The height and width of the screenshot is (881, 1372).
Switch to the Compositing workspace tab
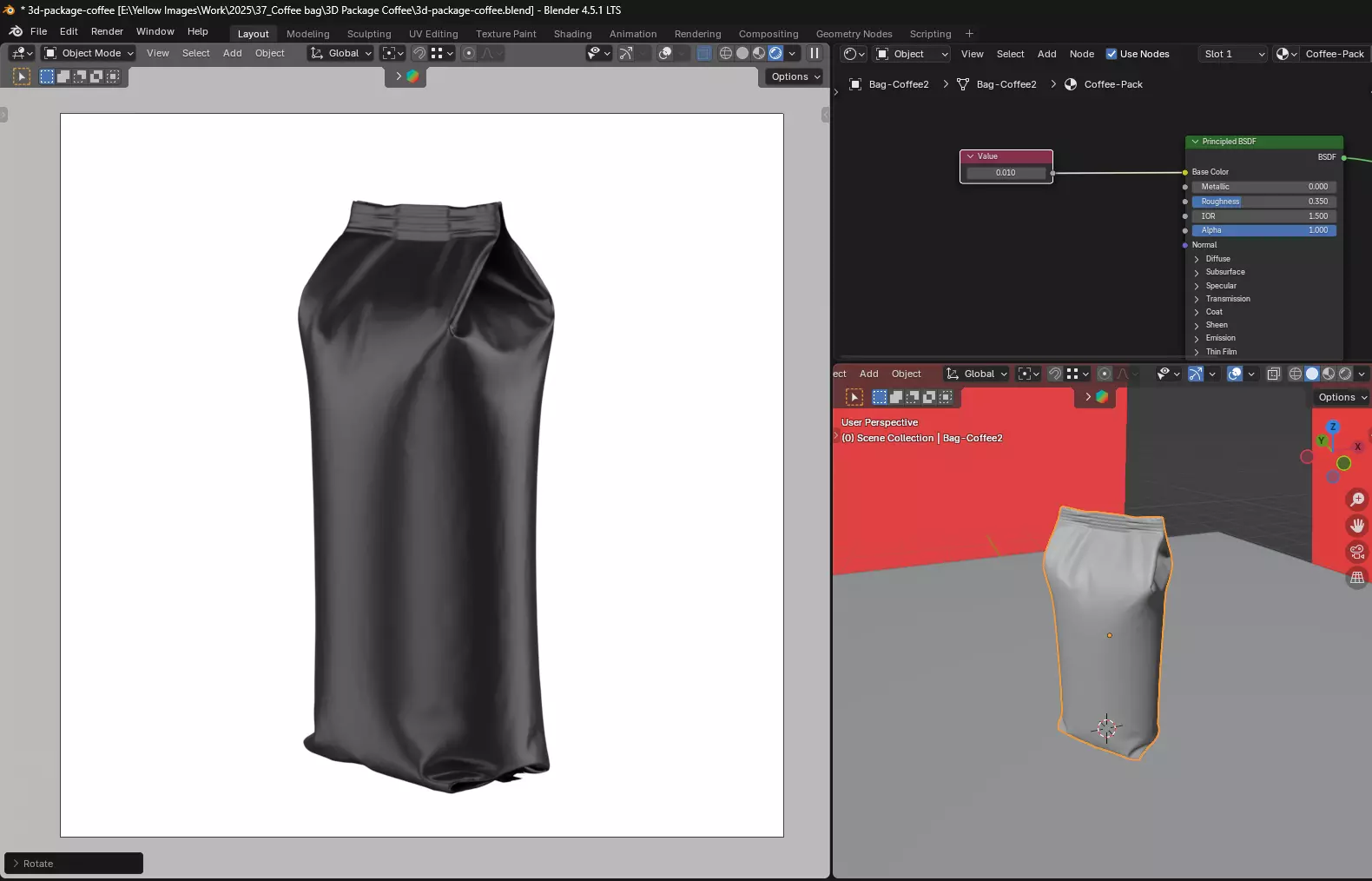(x=768, y=34)
